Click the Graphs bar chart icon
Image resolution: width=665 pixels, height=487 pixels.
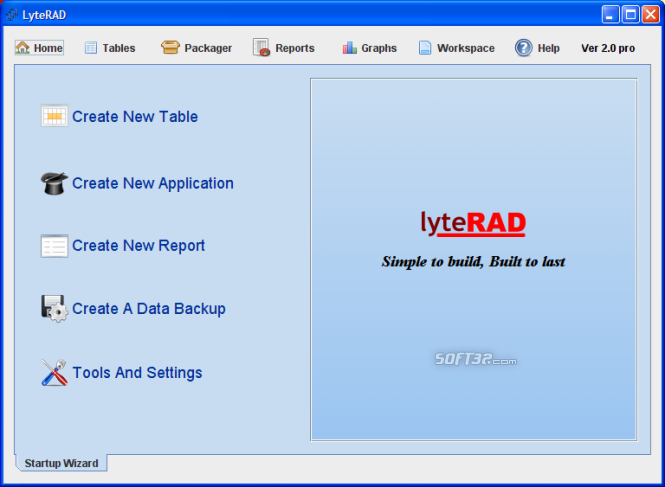coord(349,48)
